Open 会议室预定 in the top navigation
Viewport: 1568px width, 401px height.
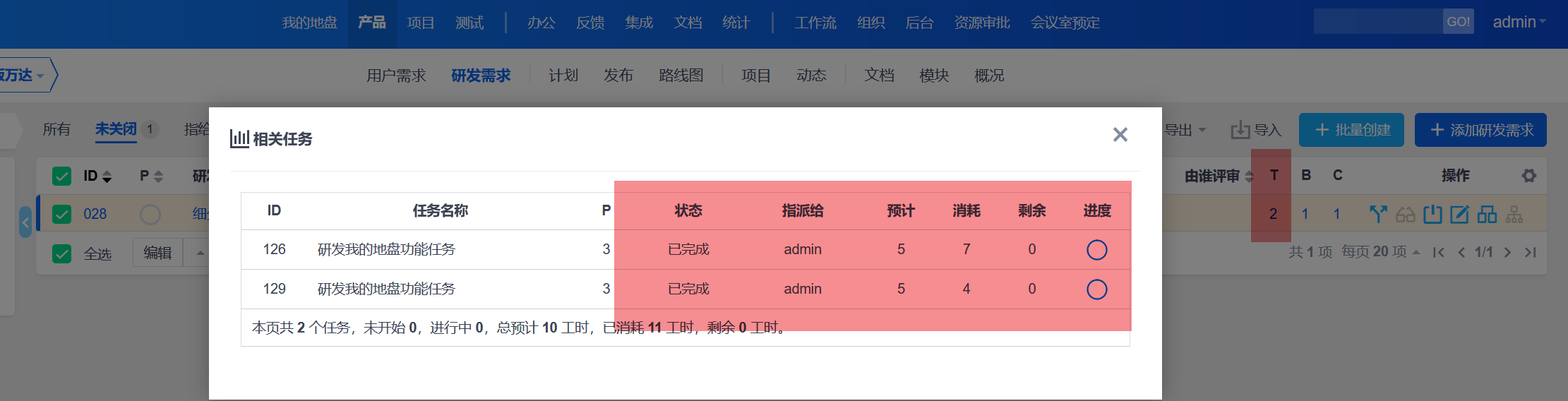pos(1065,23)
